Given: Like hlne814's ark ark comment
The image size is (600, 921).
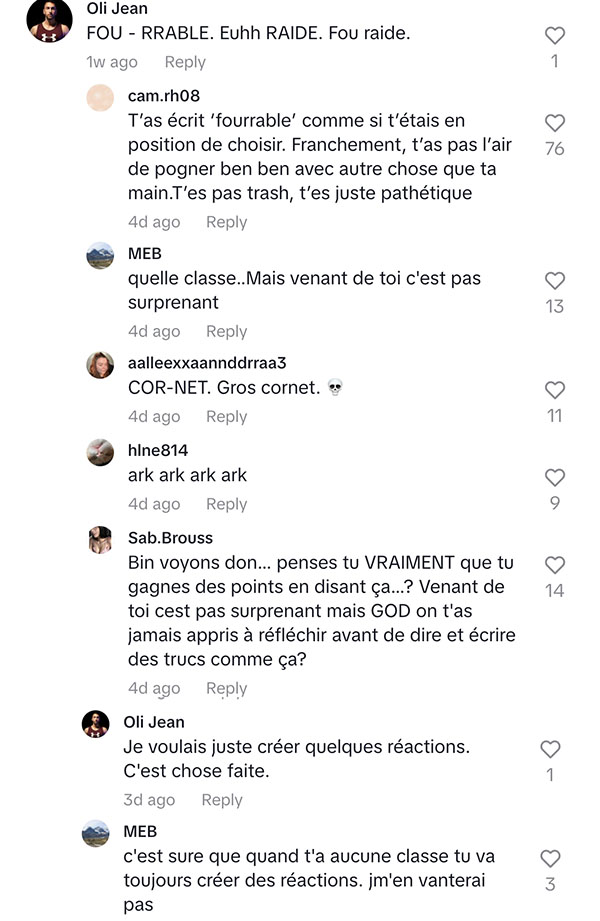Looking at the screenshot, I should coord(554,477).
